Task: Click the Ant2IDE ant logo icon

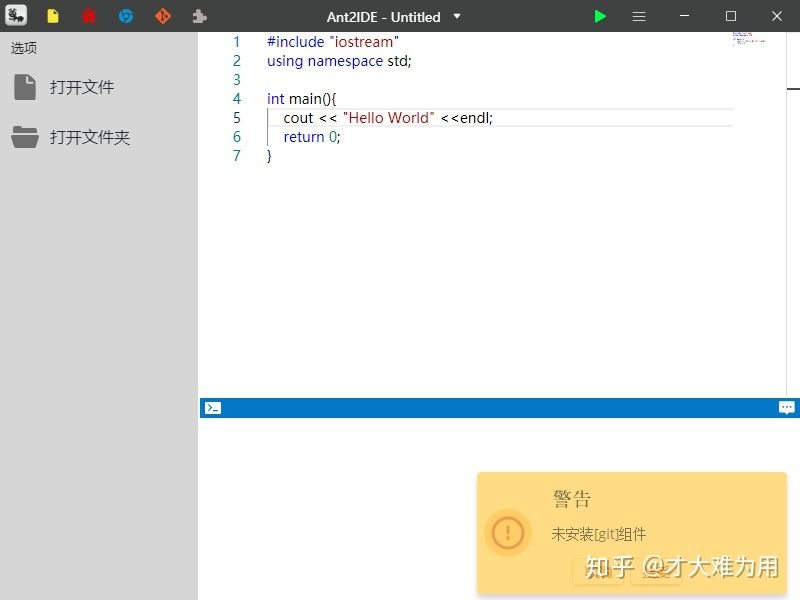Action: pos(16,15)
